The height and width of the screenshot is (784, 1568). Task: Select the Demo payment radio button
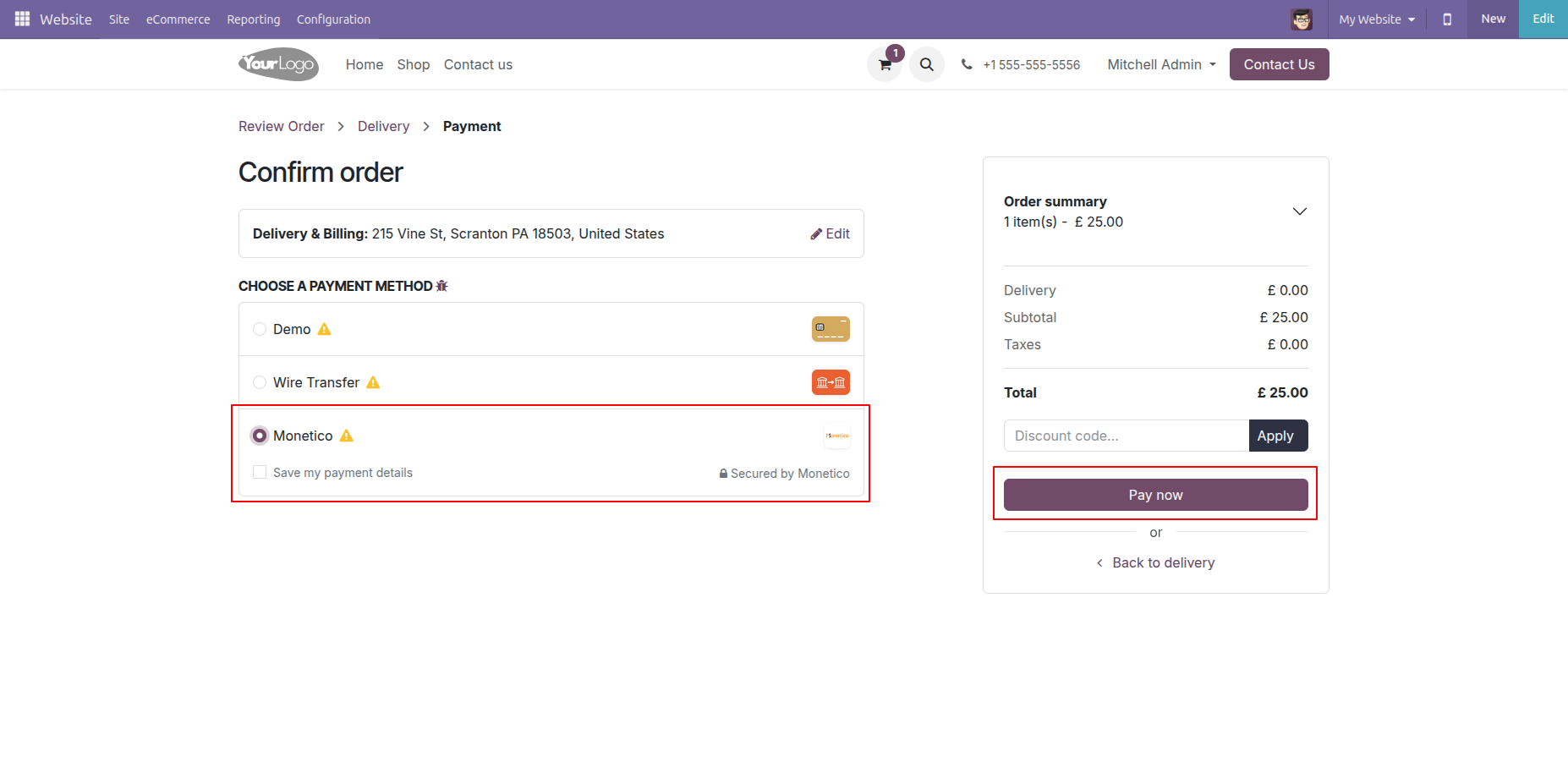pos(260,329)
